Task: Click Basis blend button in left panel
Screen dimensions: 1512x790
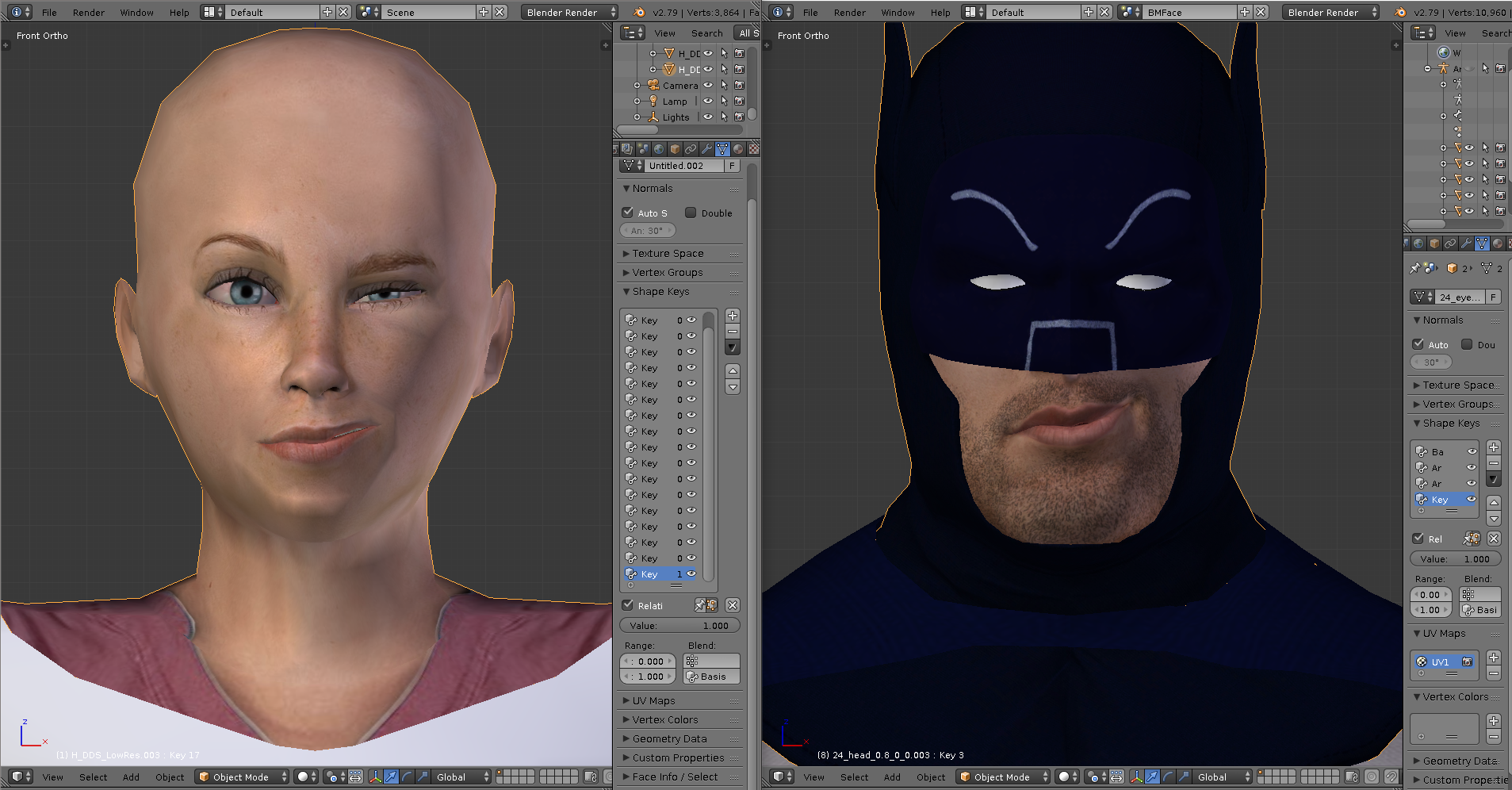Action: point(711,677)
